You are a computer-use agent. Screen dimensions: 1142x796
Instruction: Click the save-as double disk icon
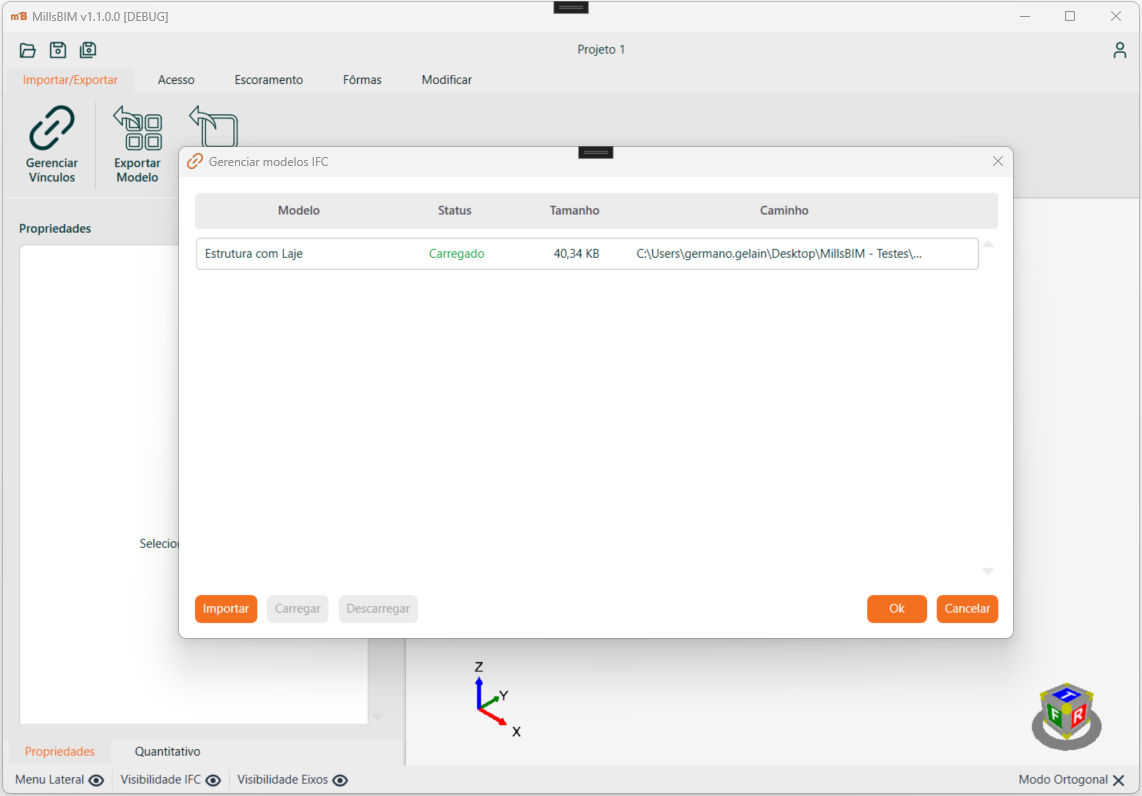pos(88,50)
